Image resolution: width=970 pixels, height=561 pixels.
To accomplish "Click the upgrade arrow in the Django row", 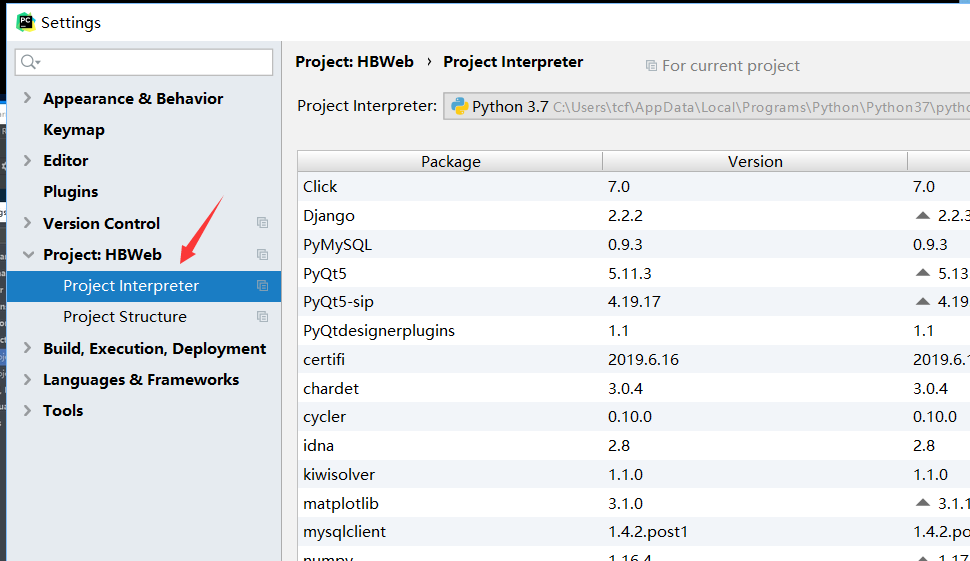I will 922,215.
